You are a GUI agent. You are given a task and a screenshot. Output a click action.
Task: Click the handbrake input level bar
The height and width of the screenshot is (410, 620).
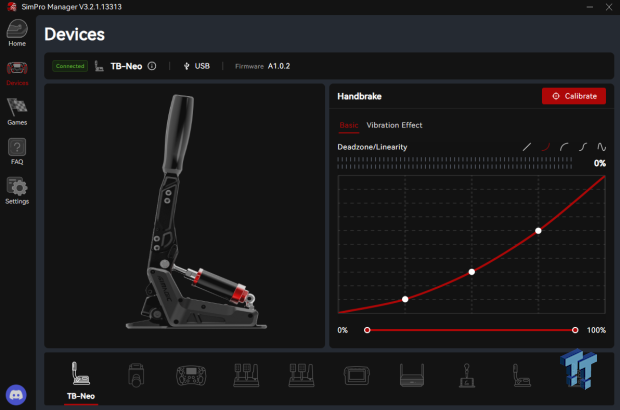(x=455, y=163)
